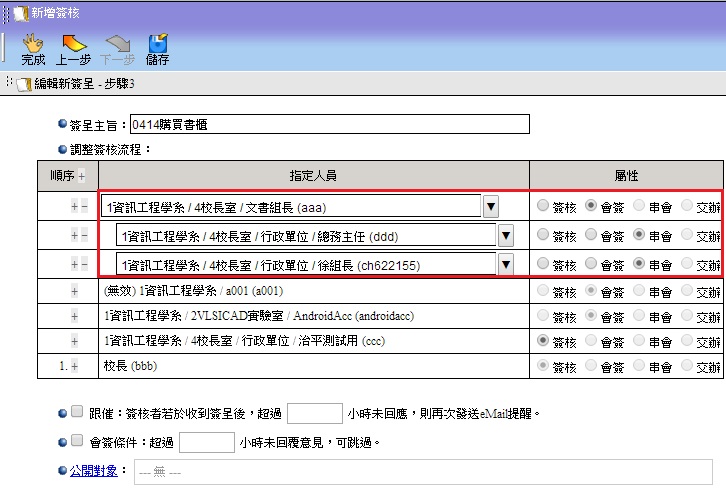Select 會簽 radio for a001 row
Screen dimensions: 726x495
(x=591, y=290)
